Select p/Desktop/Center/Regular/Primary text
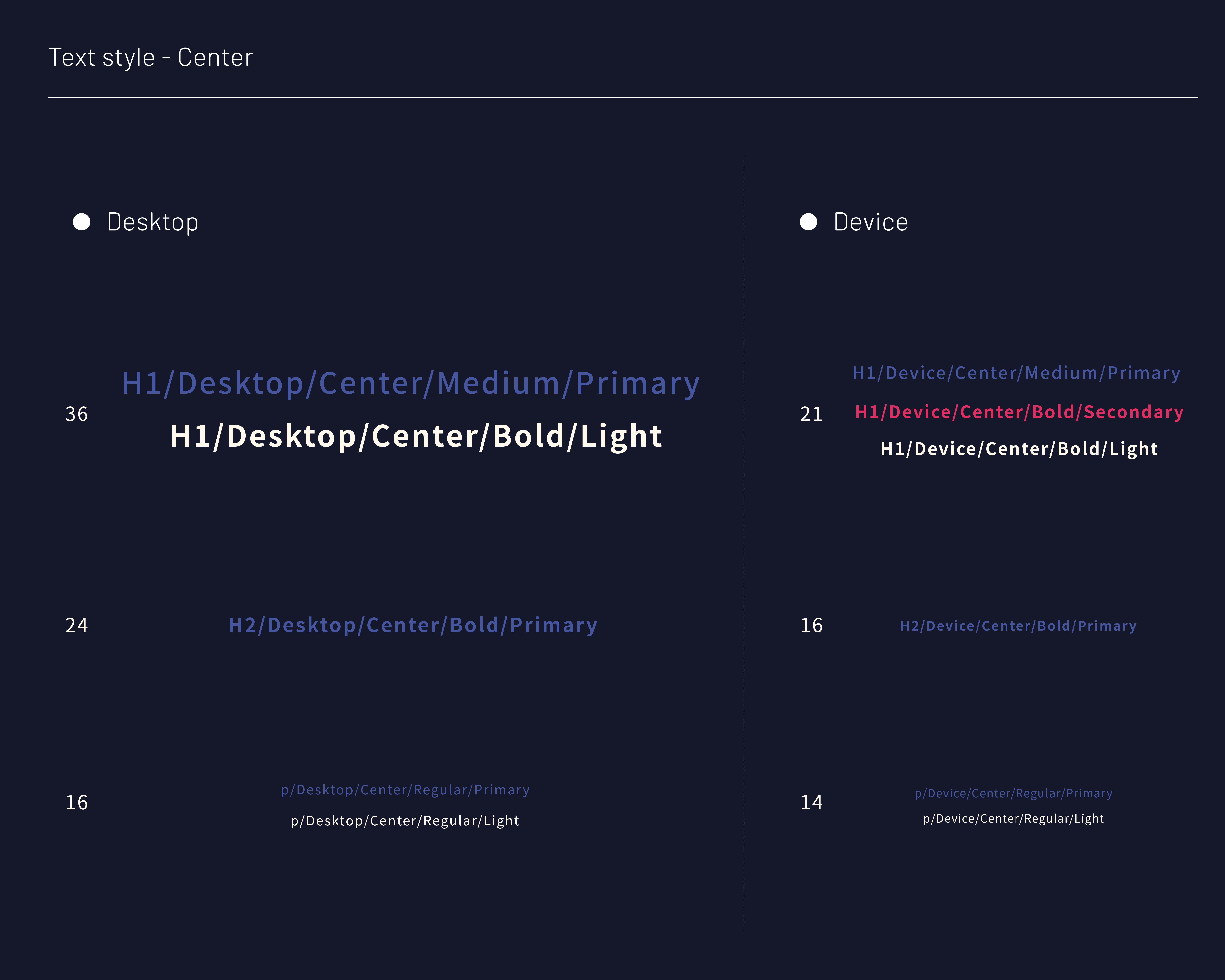Screen dimensions: 1225x980 point(405,790)
